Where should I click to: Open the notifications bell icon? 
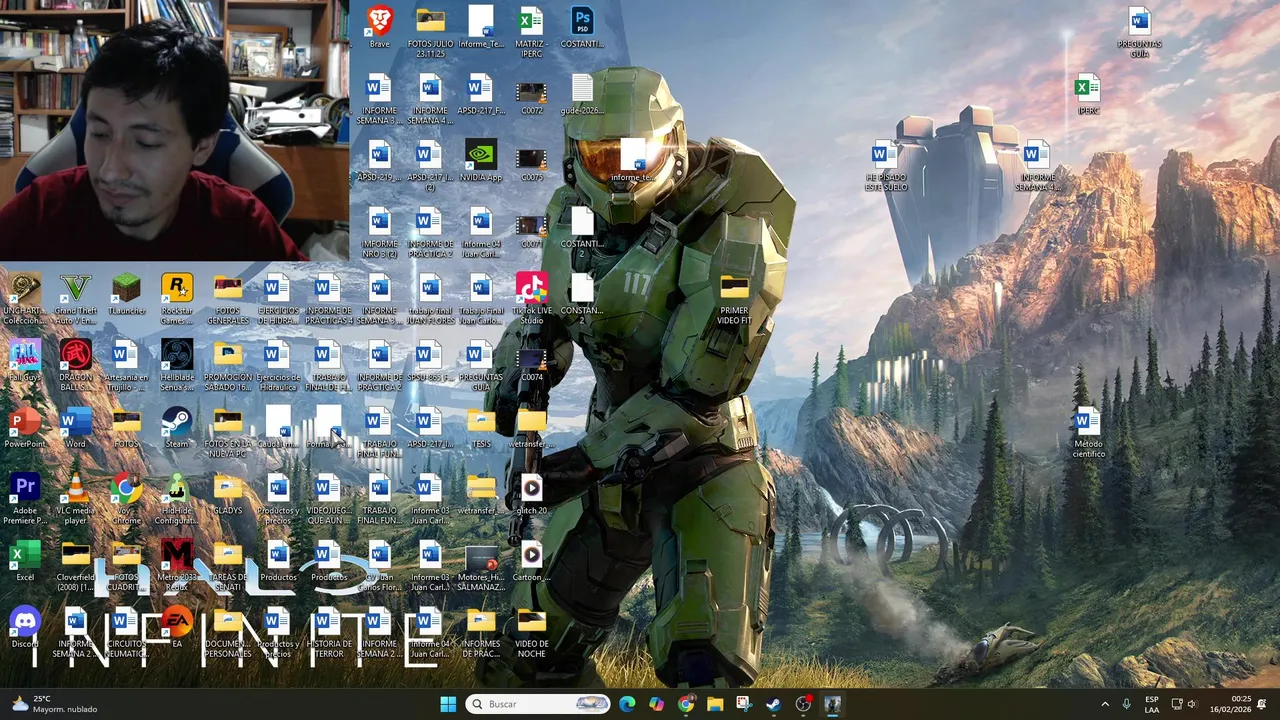pyautogui.click(x=1263, y=704)
